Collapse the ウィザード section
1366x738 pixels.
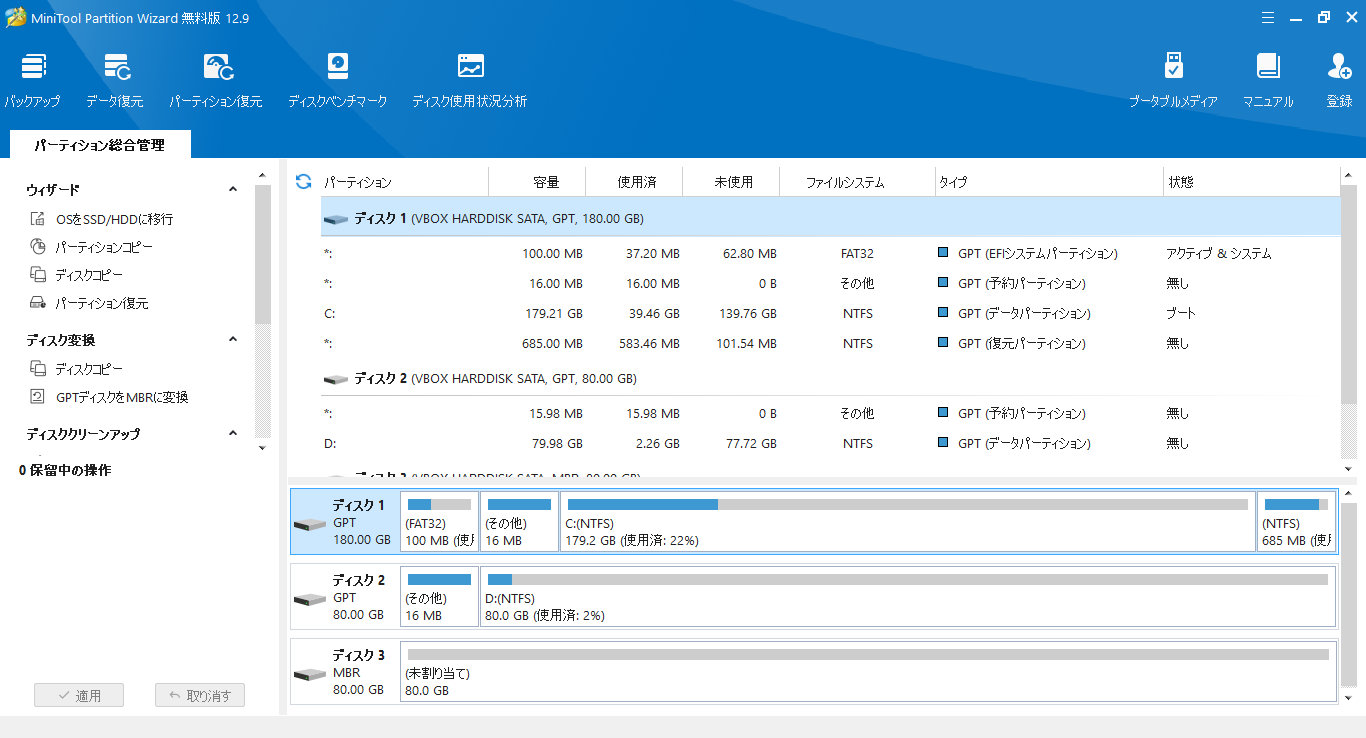(232, 188)
